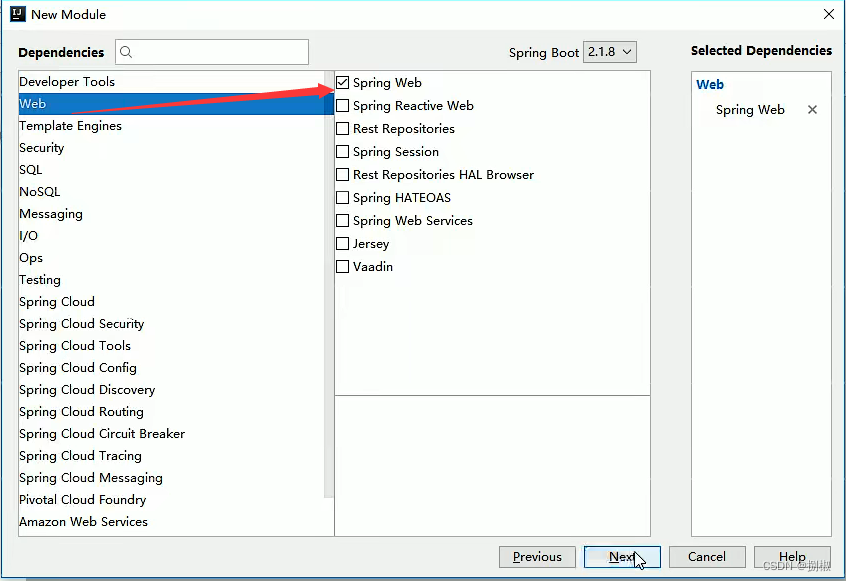The image size is (846, 581).
Task: Click the IntelliJ icon in the title bar
Action: click(18, 14)
